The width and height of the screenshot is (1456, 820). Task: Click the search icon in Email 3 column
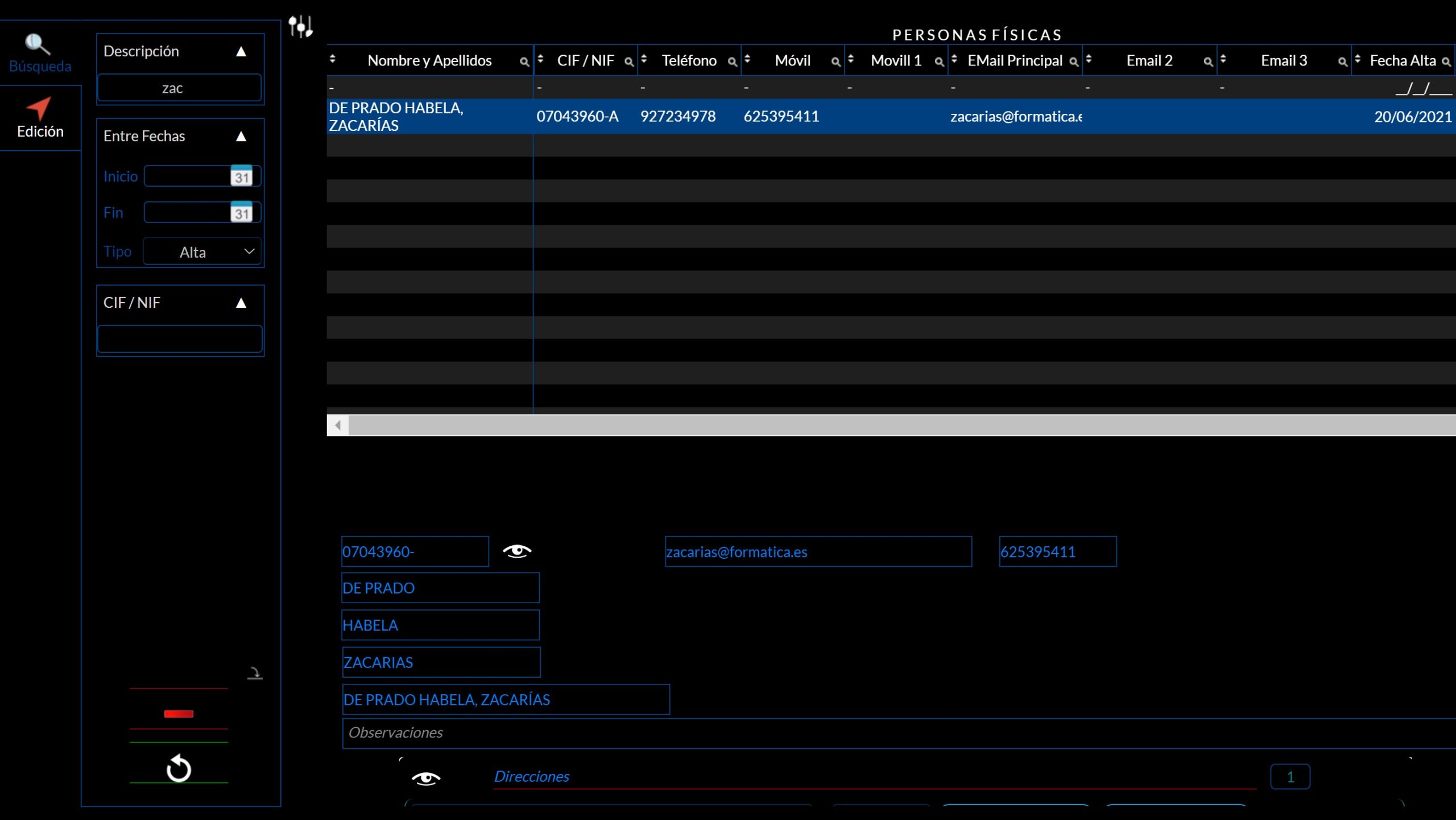pos(1343,61)
